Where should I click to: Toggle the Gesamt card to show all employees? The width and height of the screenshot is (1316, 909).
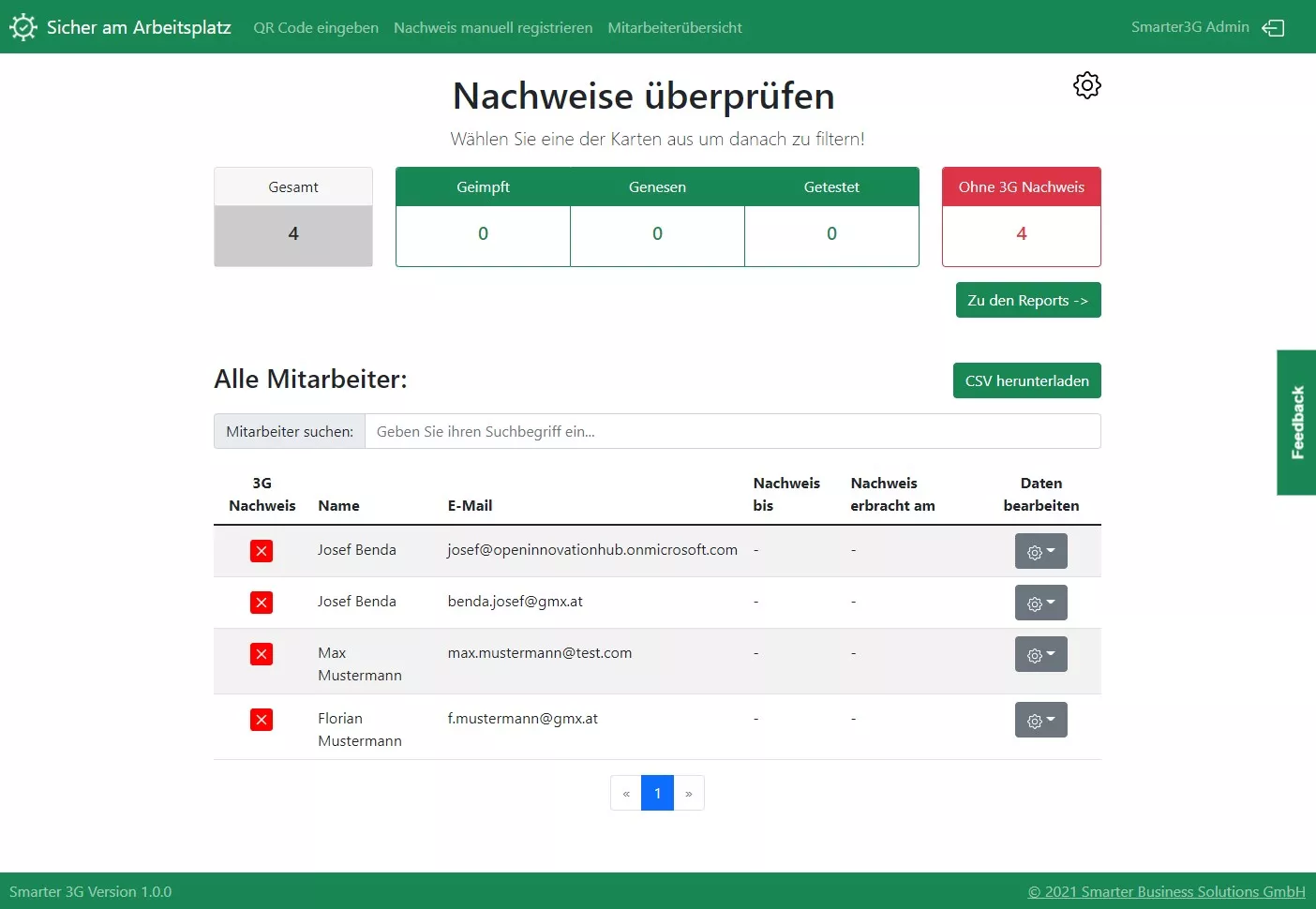click(x=293, y=216)
